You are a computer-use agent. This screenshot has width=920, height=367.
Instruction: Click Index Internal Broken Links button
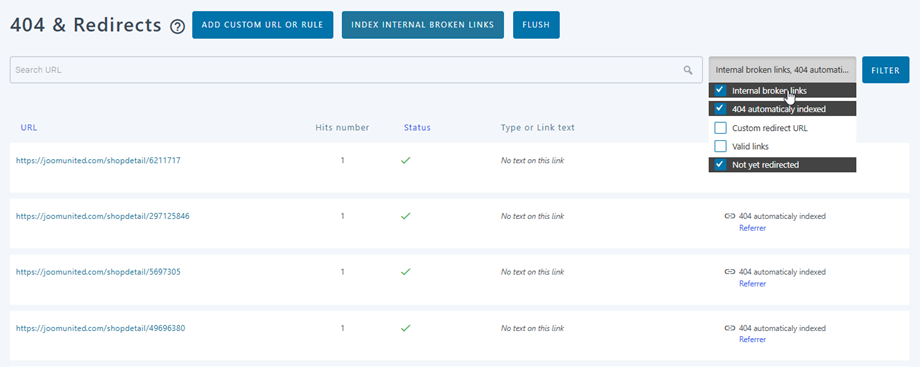click(x=422, y=25)
